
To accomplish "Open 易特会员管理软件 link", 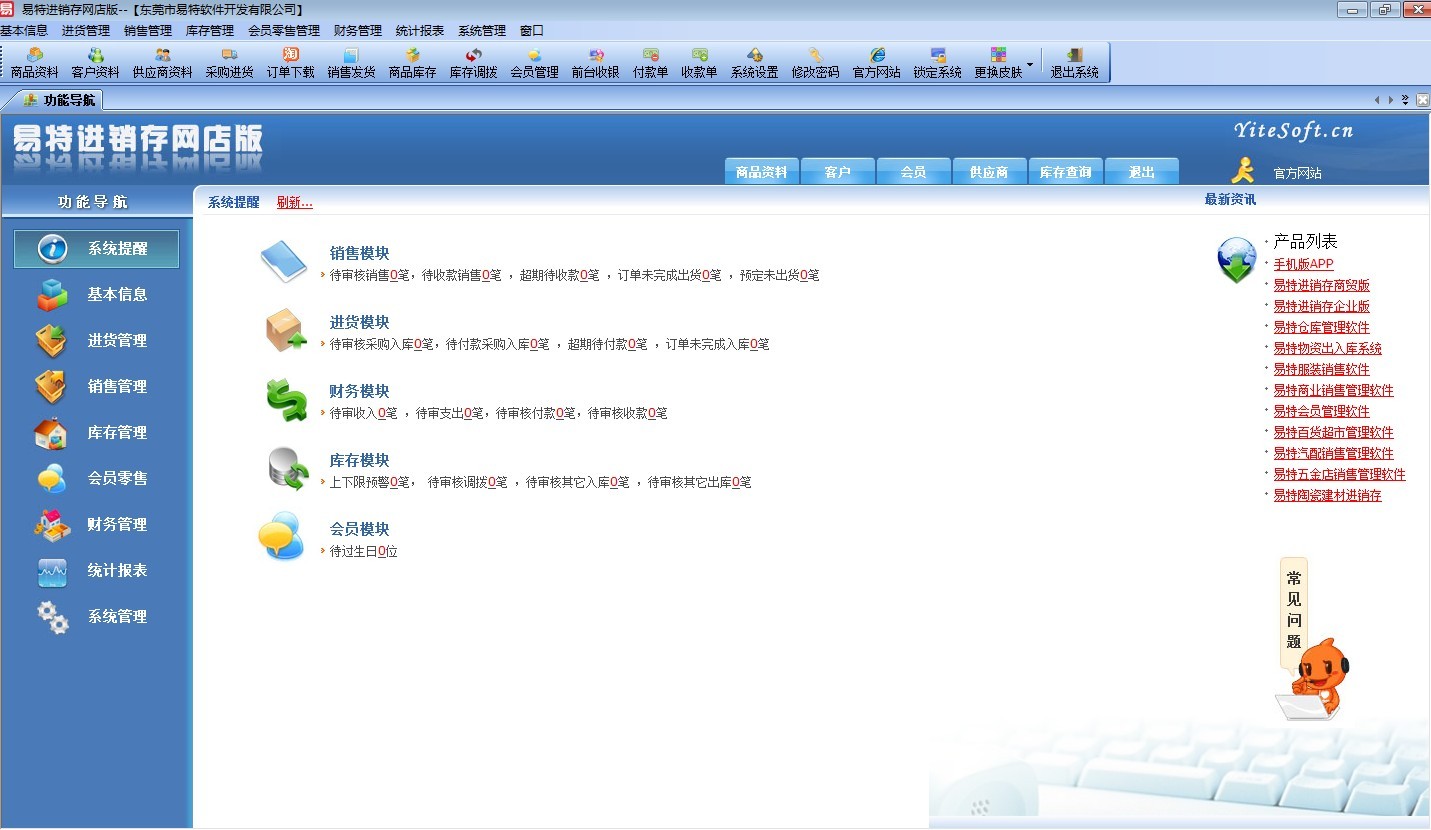I will (x=1321, y=411).
